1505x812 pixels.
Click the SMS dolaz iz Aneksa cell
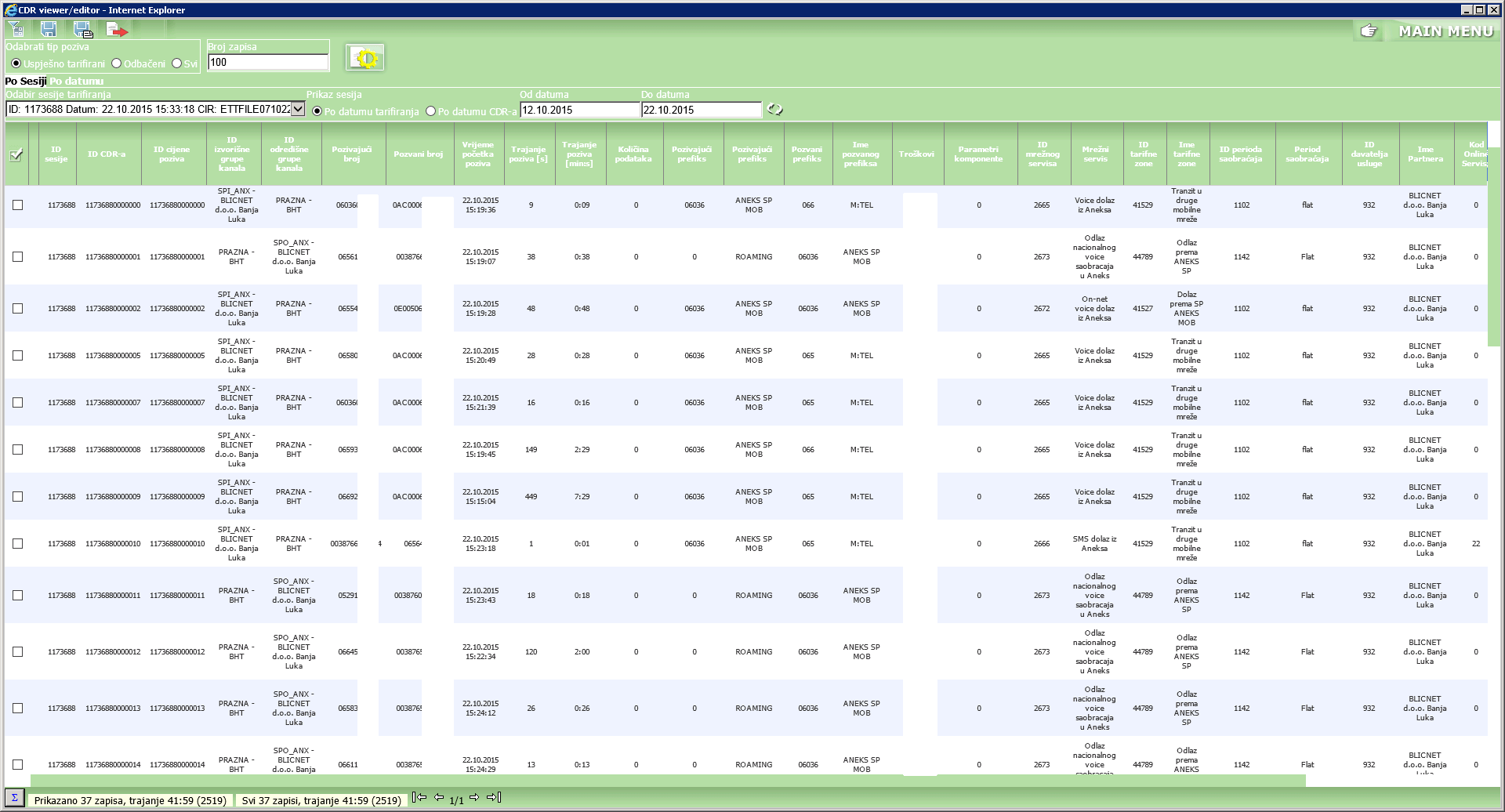(1094, 544)
